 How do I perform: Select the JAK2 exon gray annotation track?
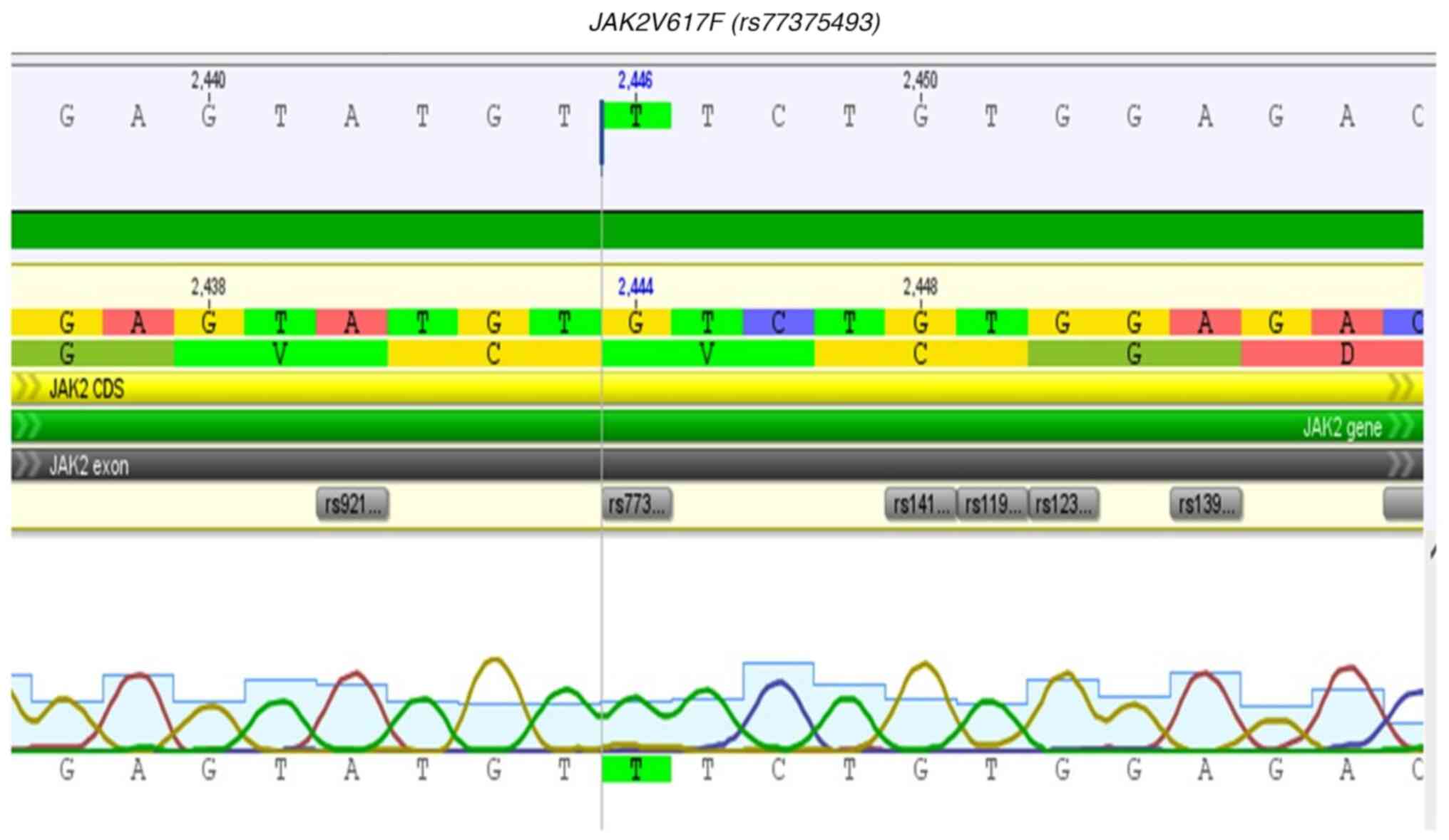(713, 466)
